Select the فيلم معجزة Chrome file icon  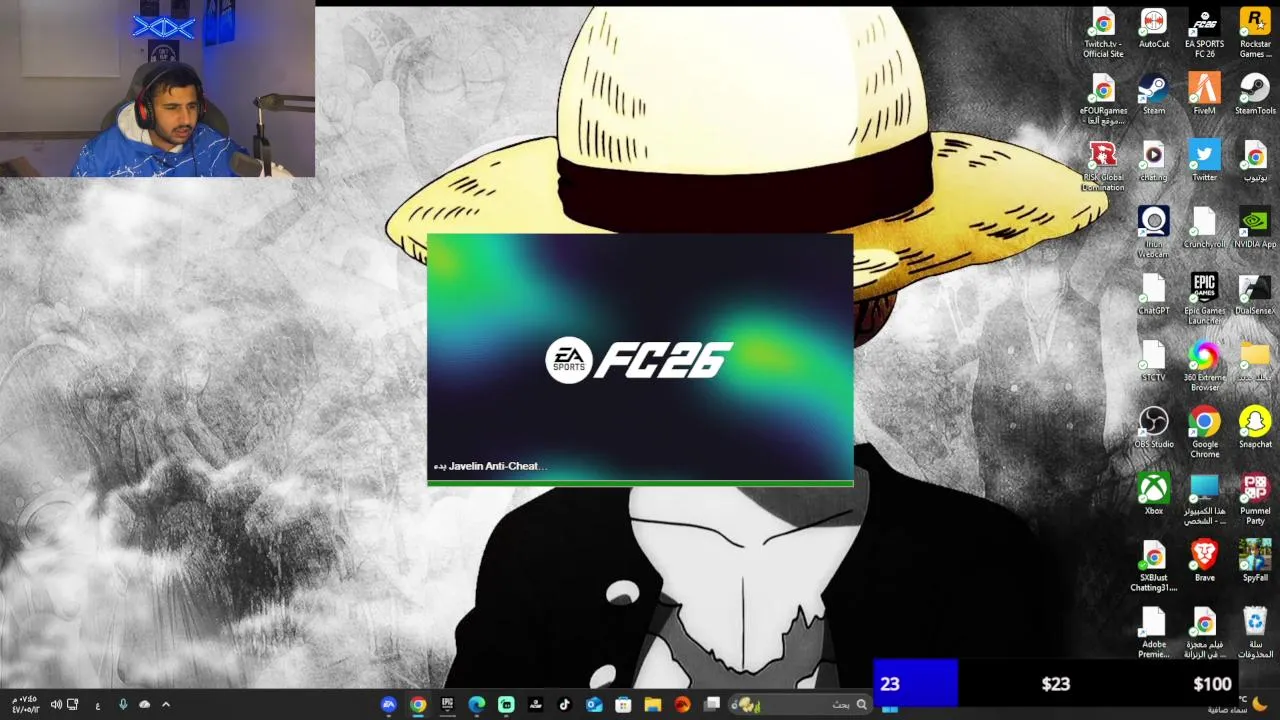(x=1205, y=633)
